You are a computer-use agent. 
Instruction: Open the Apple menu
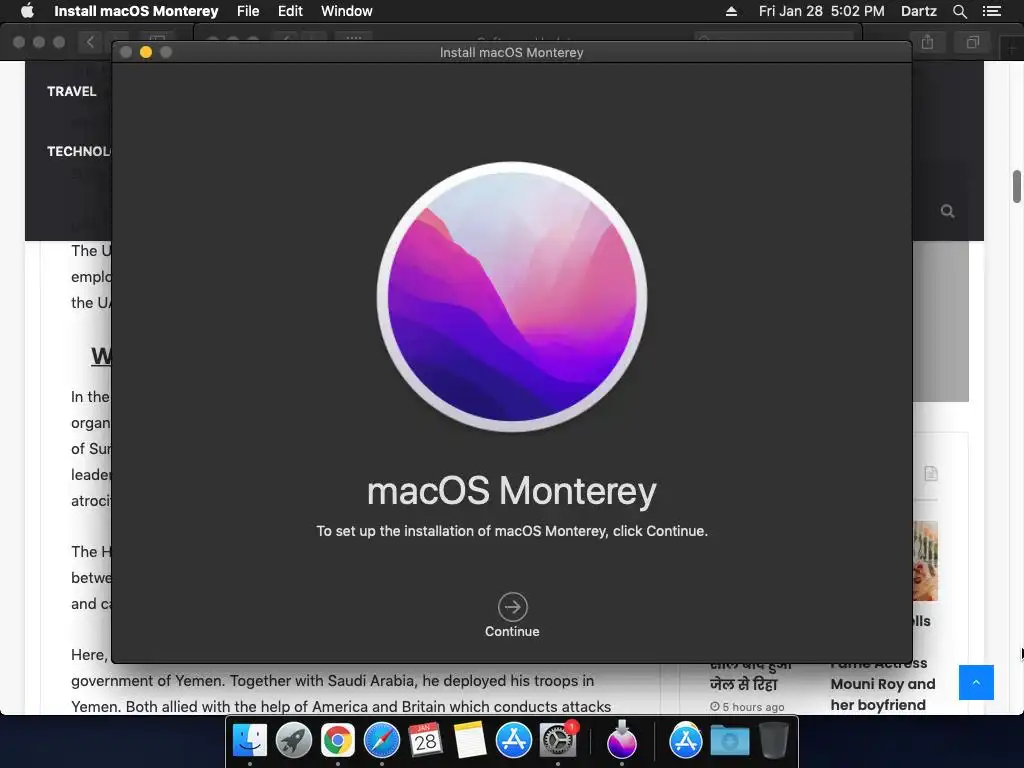[x=27, y=11]
